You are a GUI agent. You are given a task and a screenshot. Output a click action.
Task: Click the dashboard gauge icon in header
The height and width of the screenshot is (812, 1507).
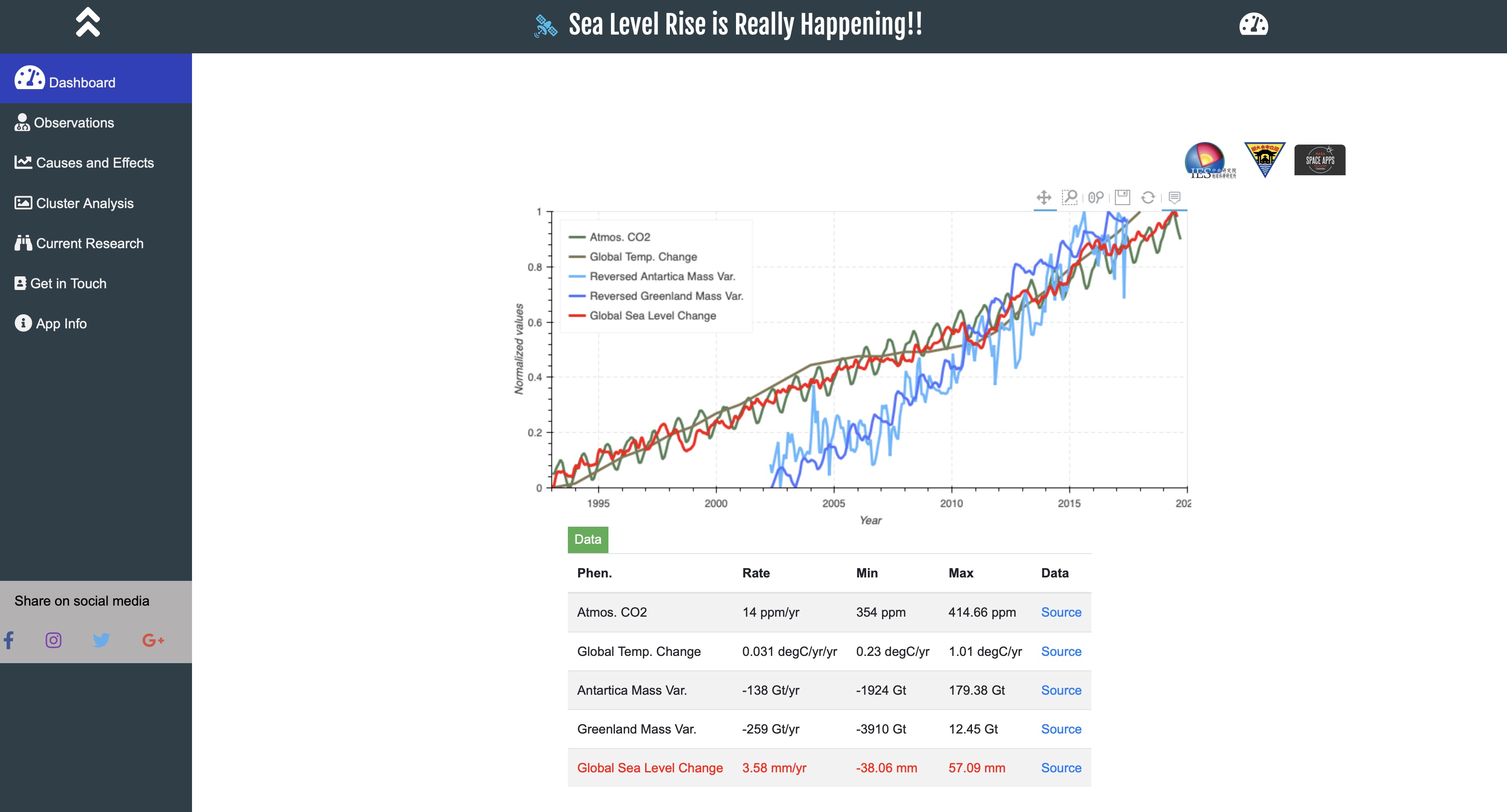pos(1253,25)
